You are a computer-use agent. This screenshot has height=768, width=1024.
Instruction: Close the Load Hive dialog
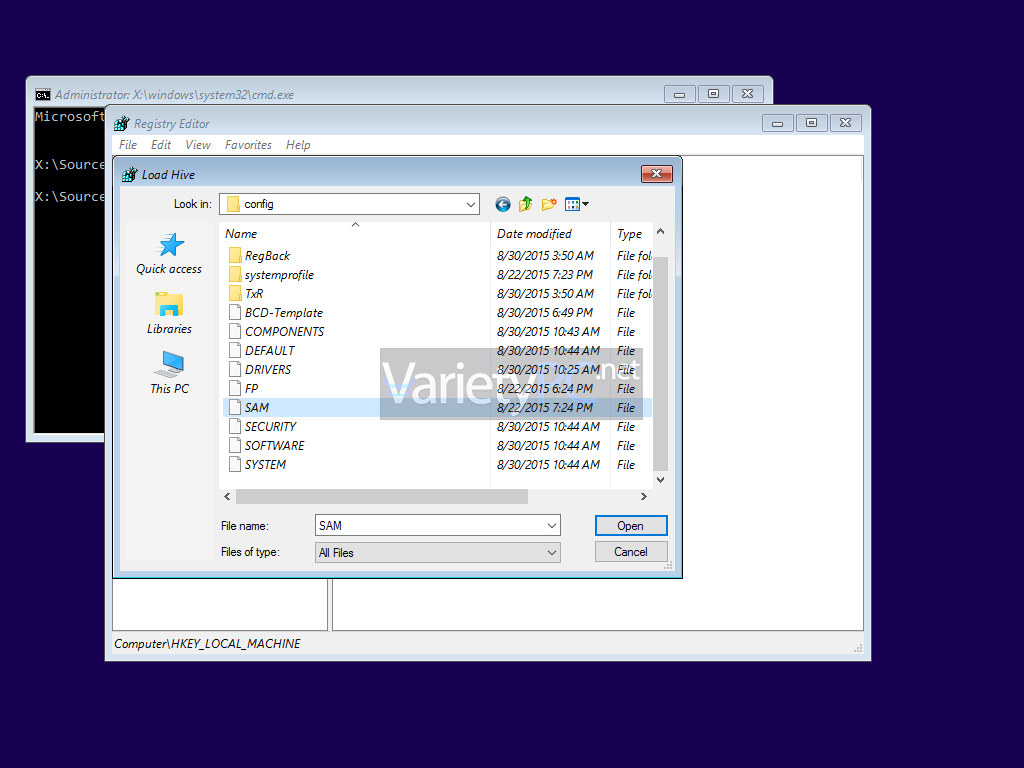pyautogui.click(x=656, y=174)
